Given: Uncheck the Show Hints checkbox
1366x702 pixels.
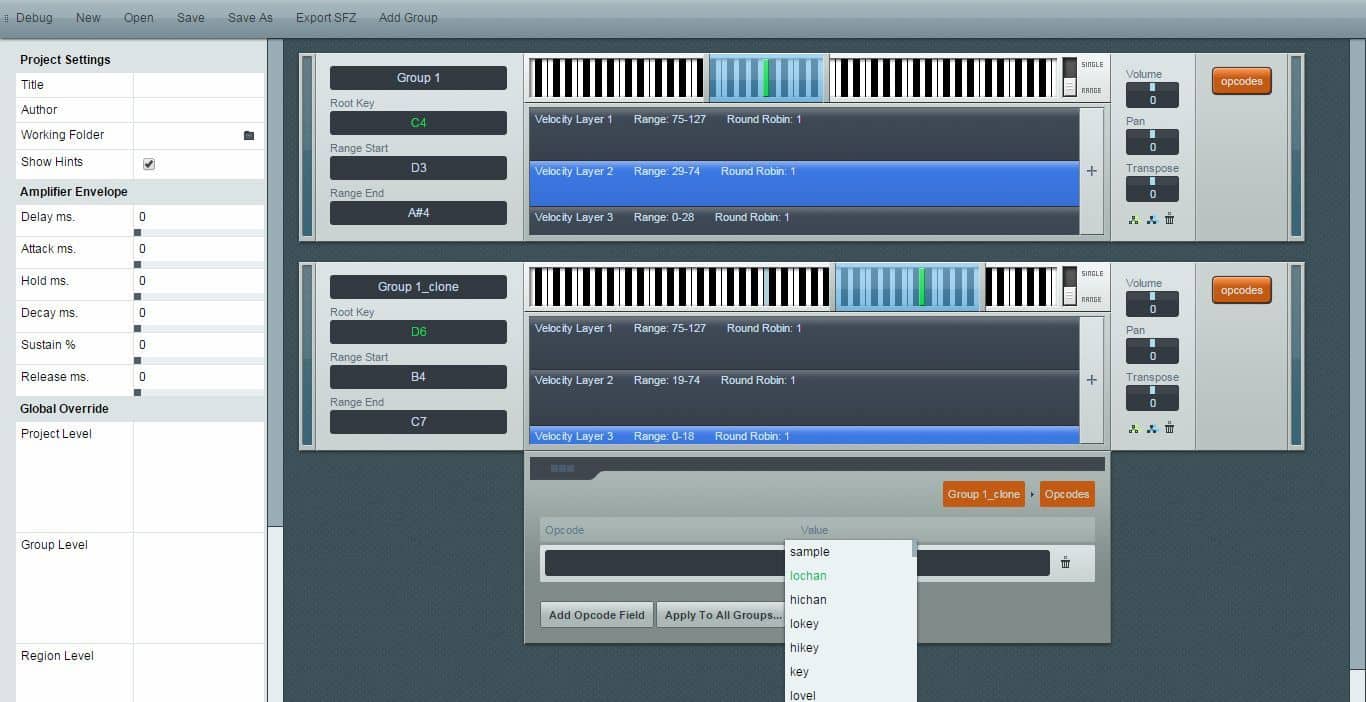Looking at the screenshot, I should (149, 163).
